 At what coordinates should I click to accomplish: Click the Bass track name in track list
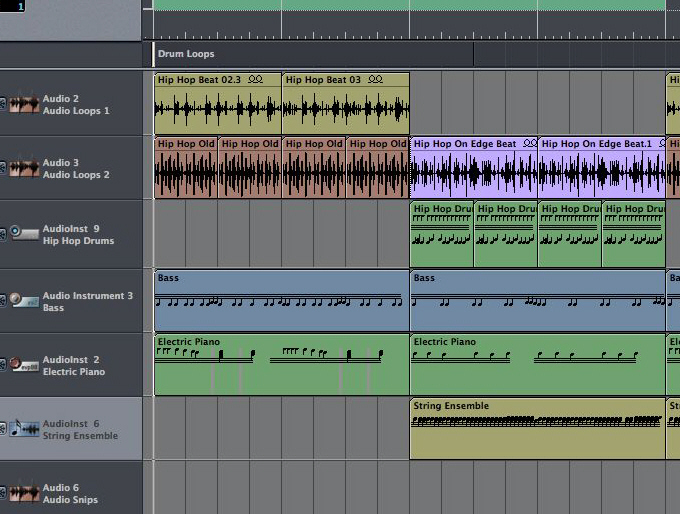53,308
